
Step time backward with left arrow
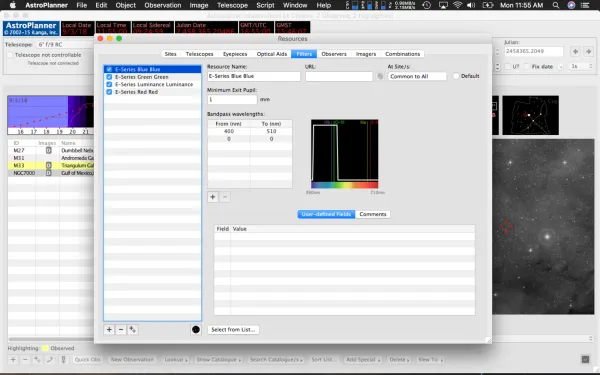point(576,51)
